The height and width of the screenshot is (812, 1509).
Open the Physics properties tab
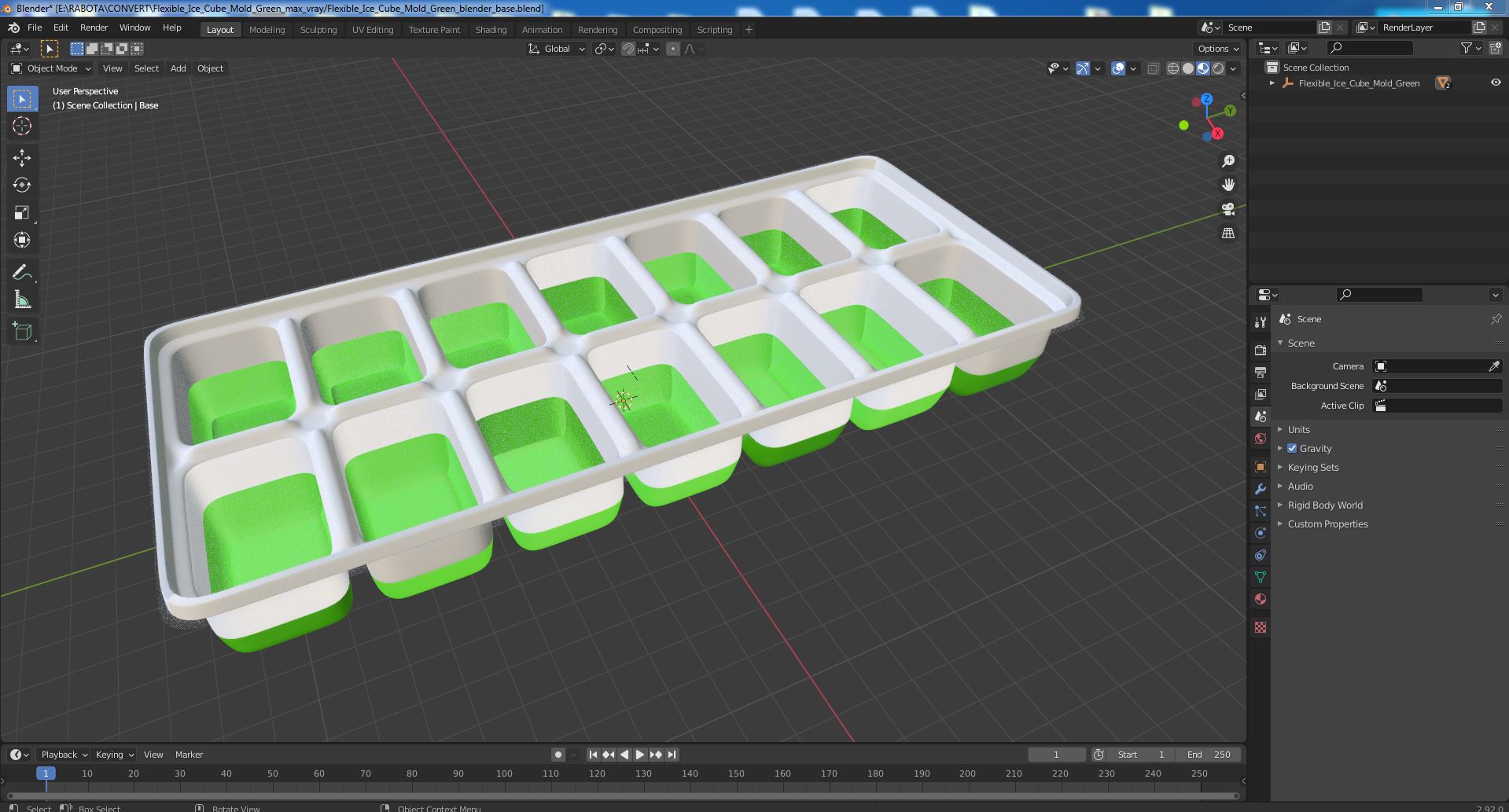point(1261,533)
